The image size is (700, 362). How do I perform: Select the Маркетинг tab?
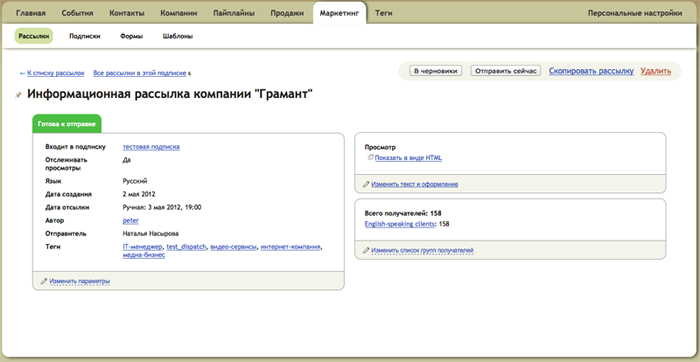coord(339,13)
